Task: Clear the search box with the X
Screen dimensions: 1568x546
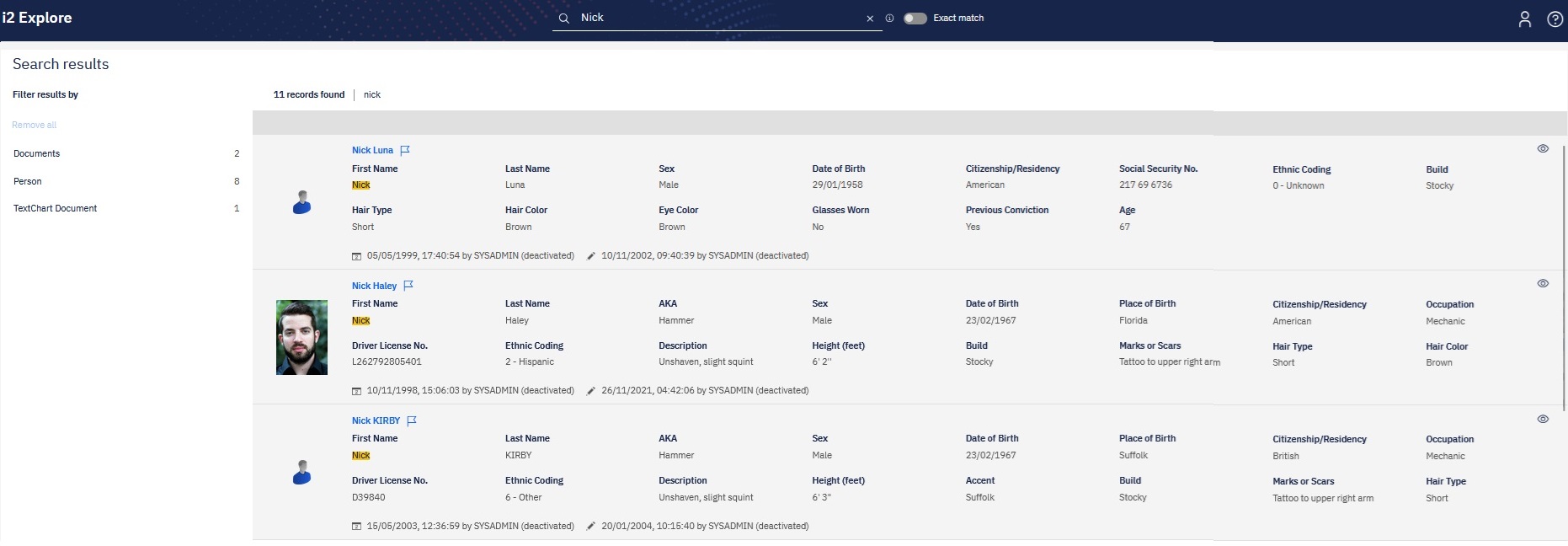Action: [x=870, y=19]
